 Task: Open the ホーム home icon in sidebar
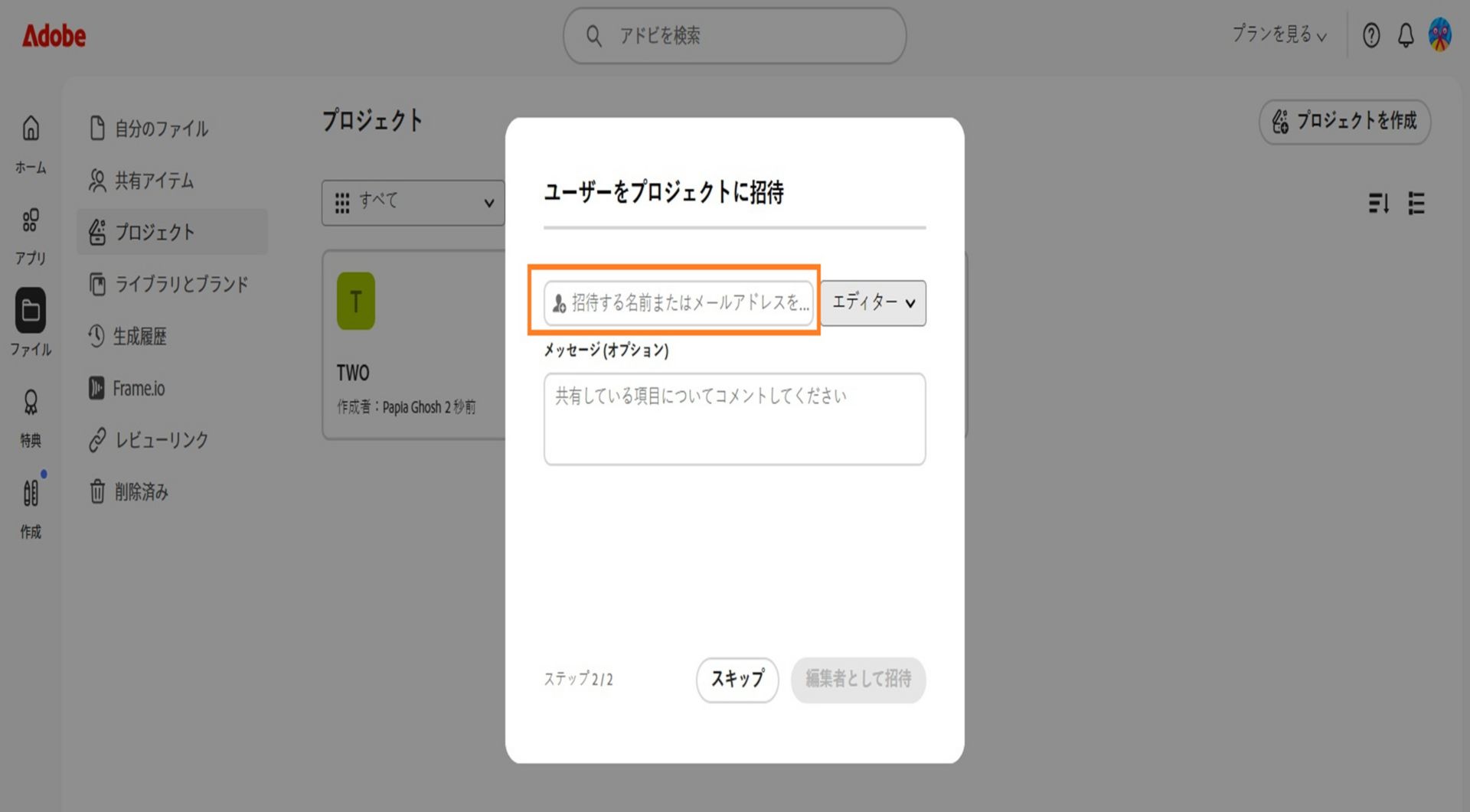coord(31,129)
